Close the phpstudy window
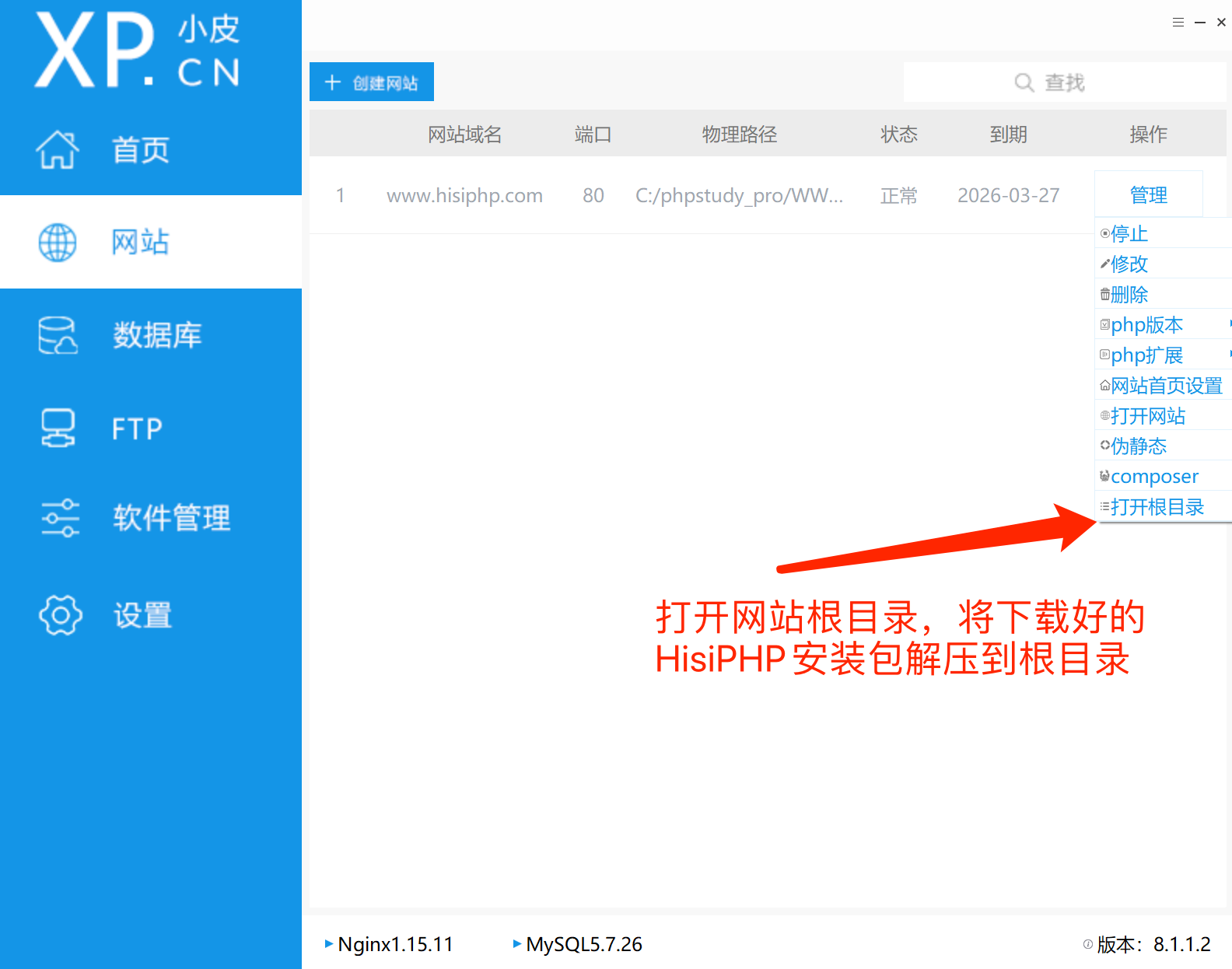Image resolution: width=1232 pixels, height=969 pixels. pos(1222,23)
